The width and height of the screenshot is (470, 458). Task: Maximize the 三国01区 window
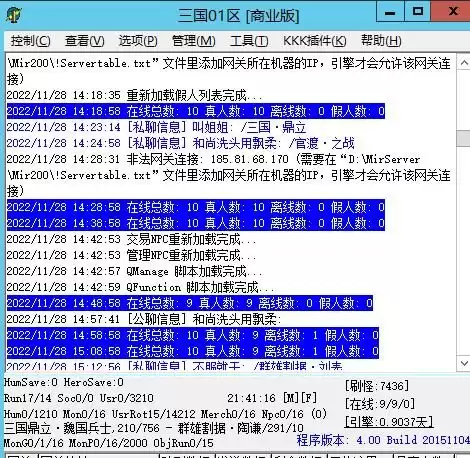coord(417,12)
